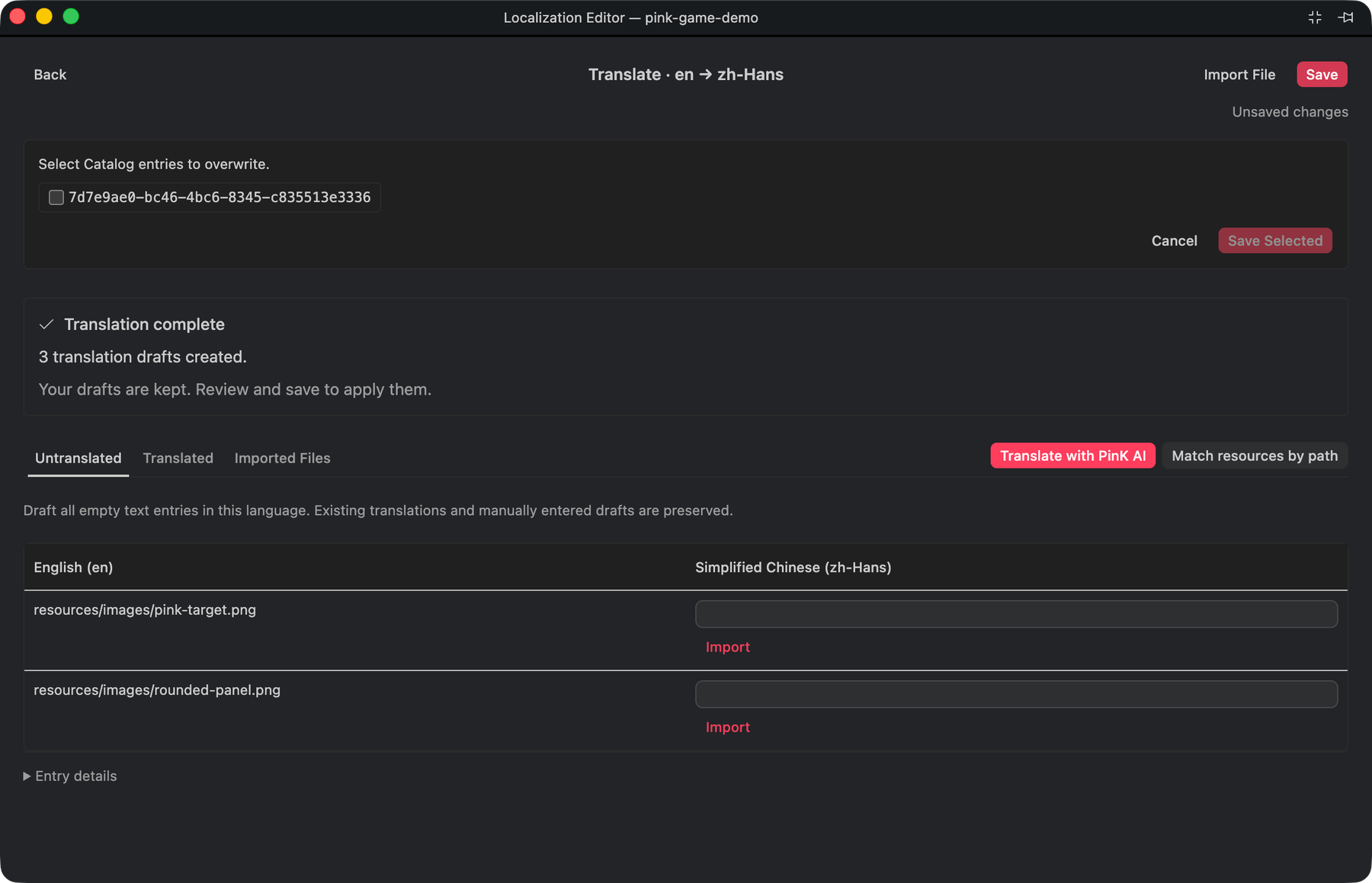Screen dimensions: 1372x883
Task: Click the Save button at top right
Action: [x=1322, y=75]
